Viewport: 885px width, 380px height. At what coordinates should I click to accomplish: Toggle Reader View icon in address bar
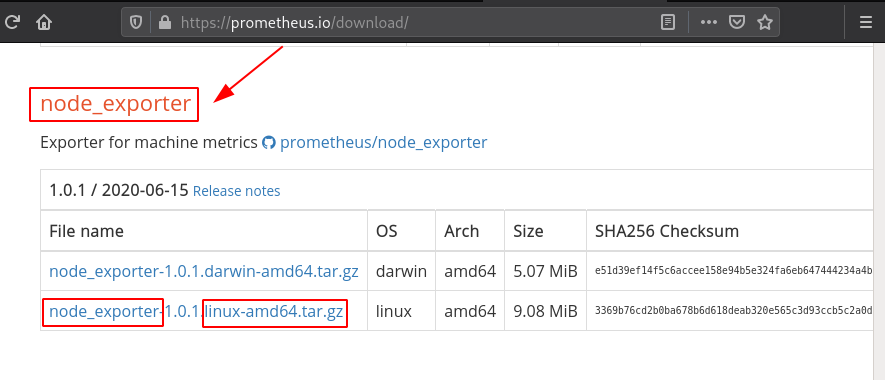click(668, 22)
